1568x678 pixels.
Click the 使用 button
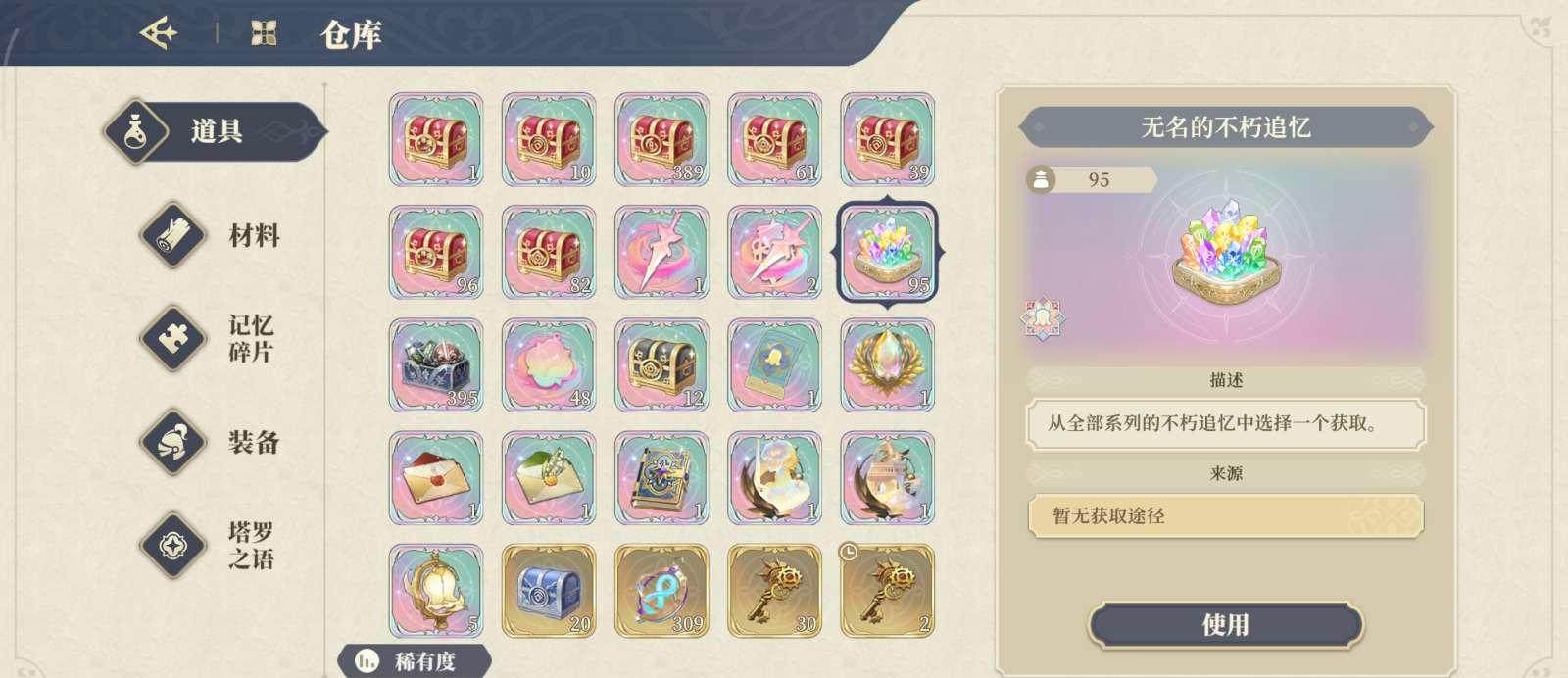(1225, 624)
